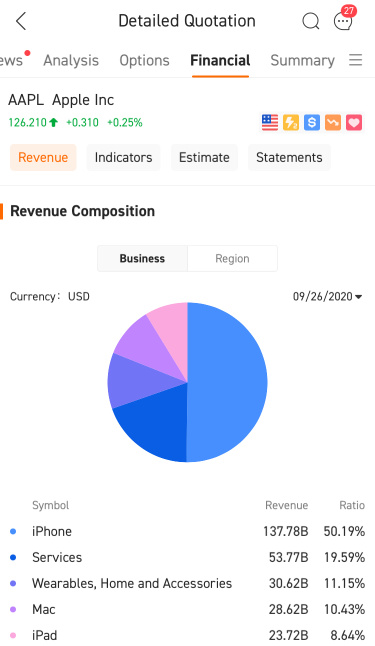The image size is (375, 646).
Task: Switch composition view to Business
Action: tap(143, 258)
